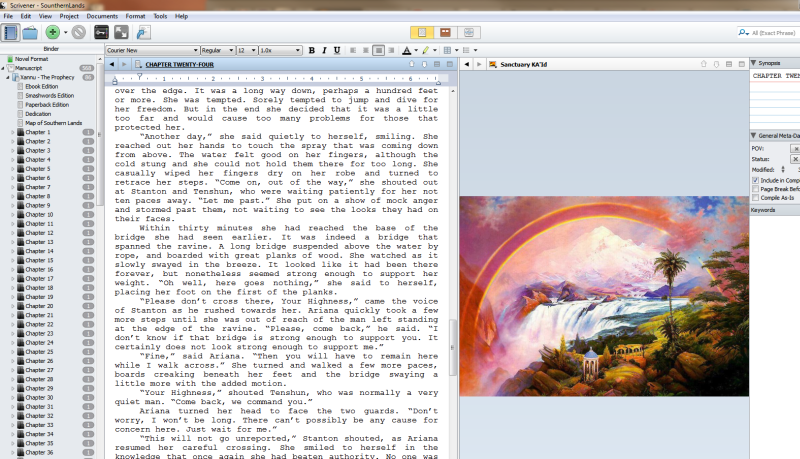Go forward in left editor history
Image resolution: width=800 pixels, height=459 pixels.
[124, 64]
